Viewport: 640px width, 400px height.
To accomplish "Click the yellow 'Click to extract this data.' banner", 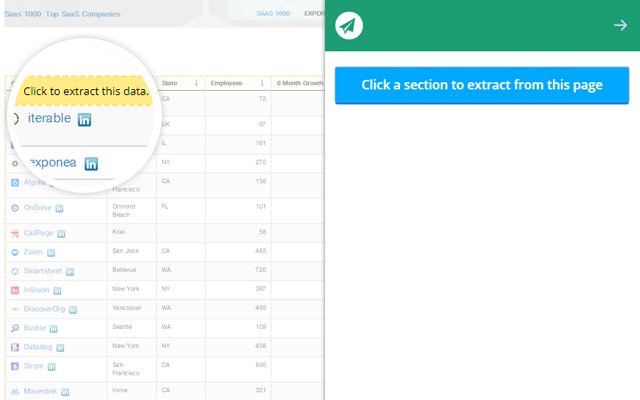I will 84,91.
